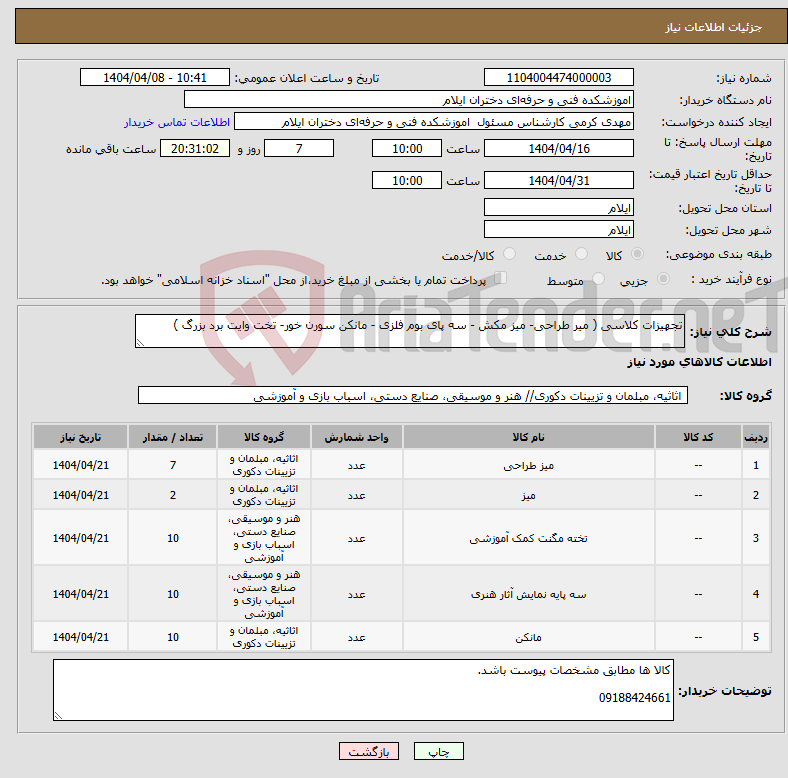Screen dimensions: 788x778
Task: Click the quantity 2 in row 2
Action: [172, 495]
